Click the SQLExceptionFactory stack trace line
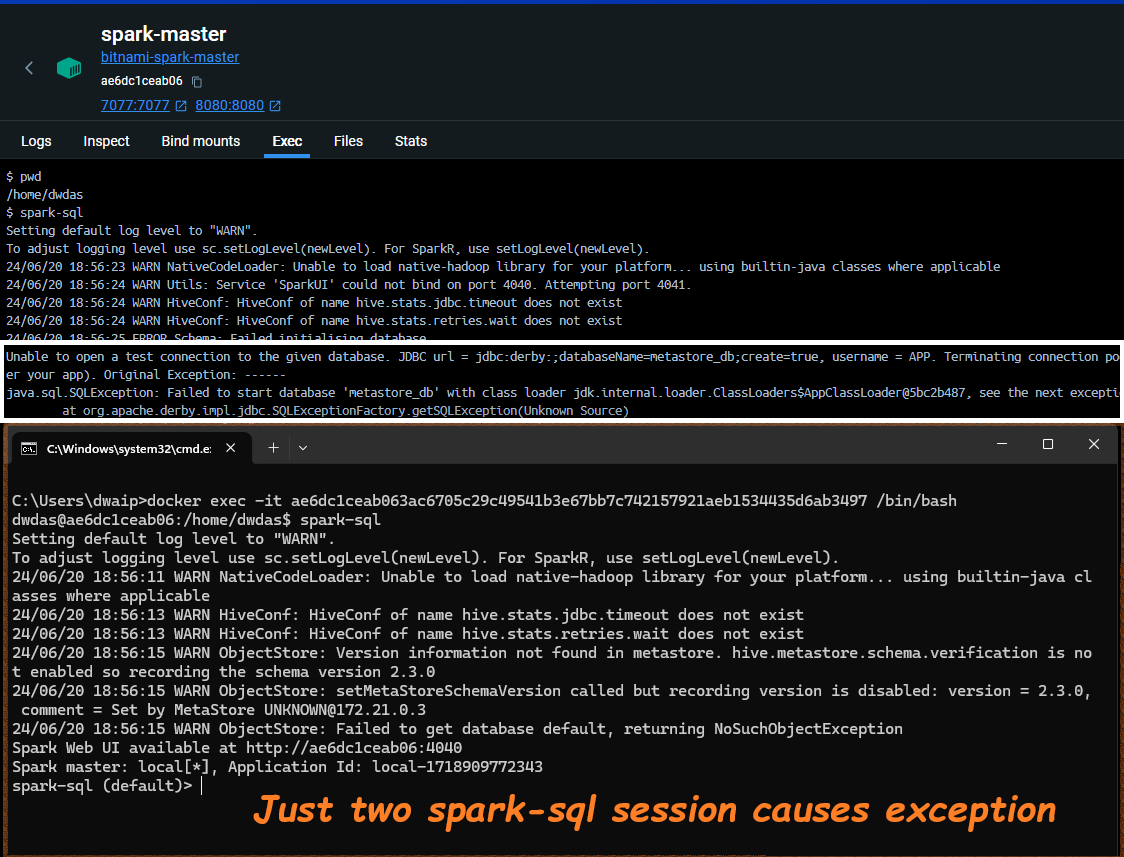The width and height of the screenshot is (1124, 857). pos(346,411)
